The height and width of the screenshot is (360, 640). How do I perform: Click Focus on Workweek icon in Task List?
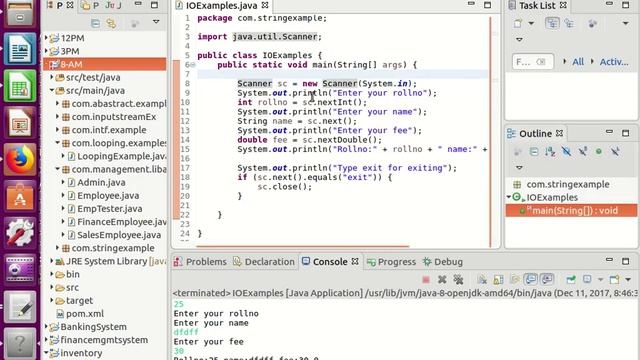tap(593, 24)
